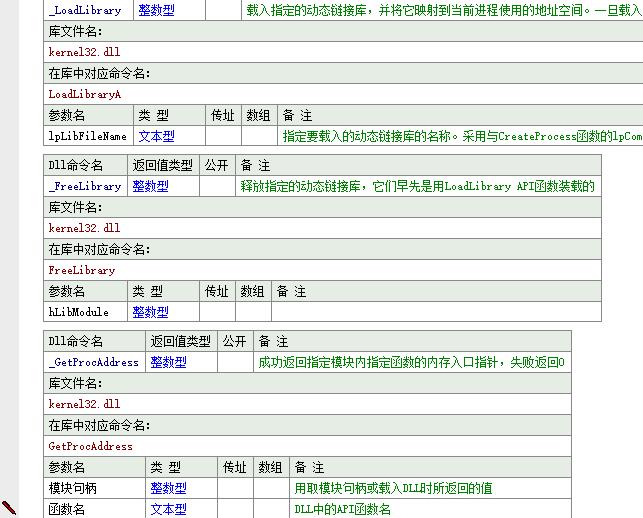Toggle 传址 cell for 模块句柄
Image resolution: width=643 pixels, height=518 pixels.
pos(235,488)
